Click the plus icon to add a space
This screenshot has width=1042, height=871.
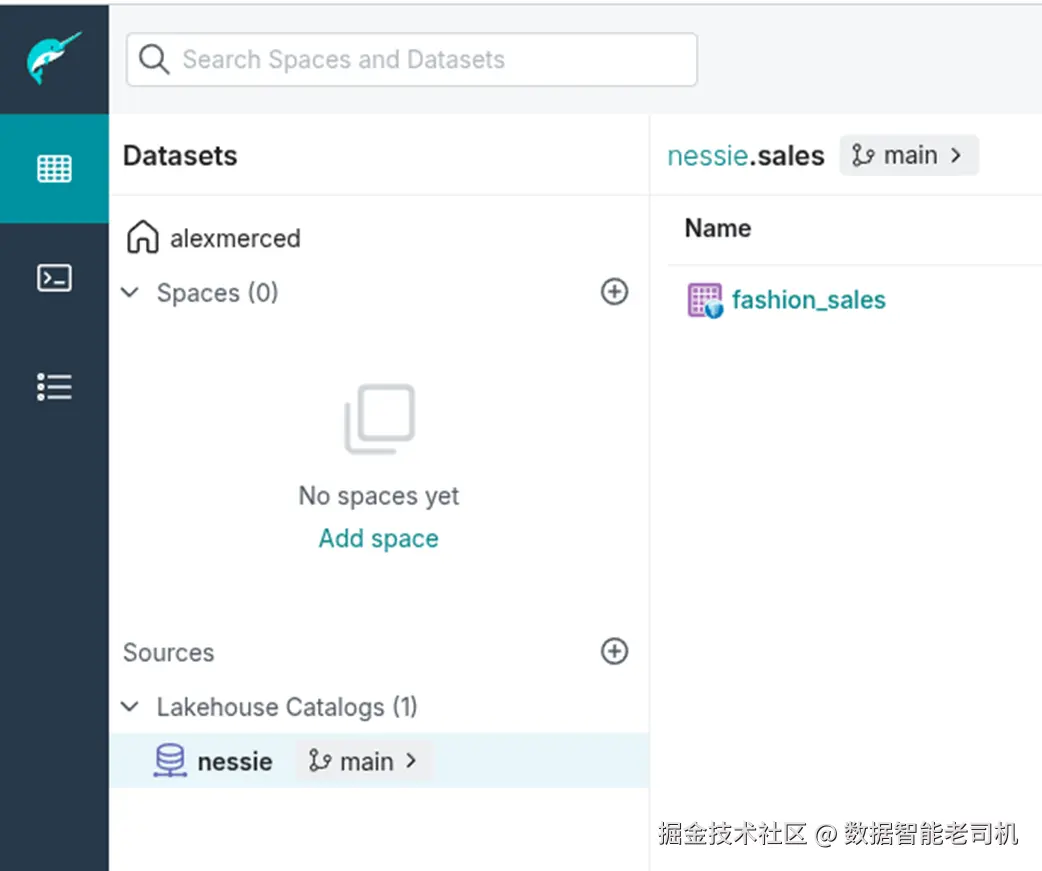614,292
